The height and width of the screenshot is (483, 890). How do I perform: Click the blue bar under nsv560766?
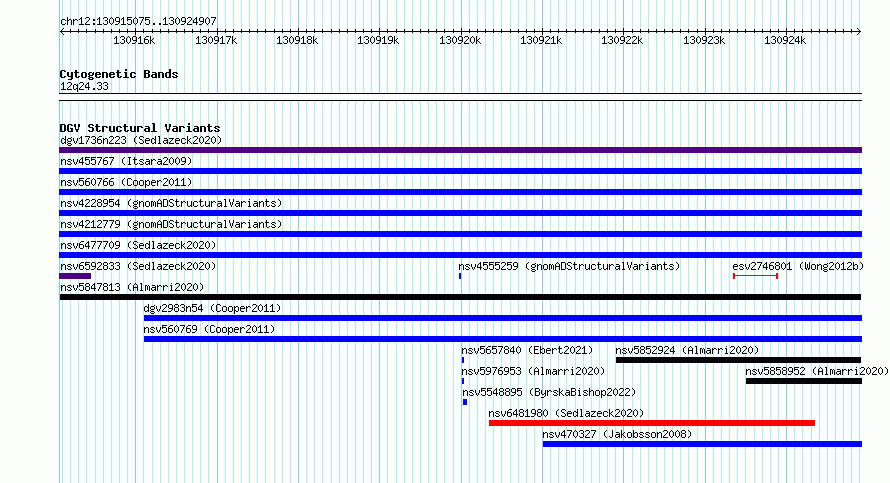click(460, 192)
